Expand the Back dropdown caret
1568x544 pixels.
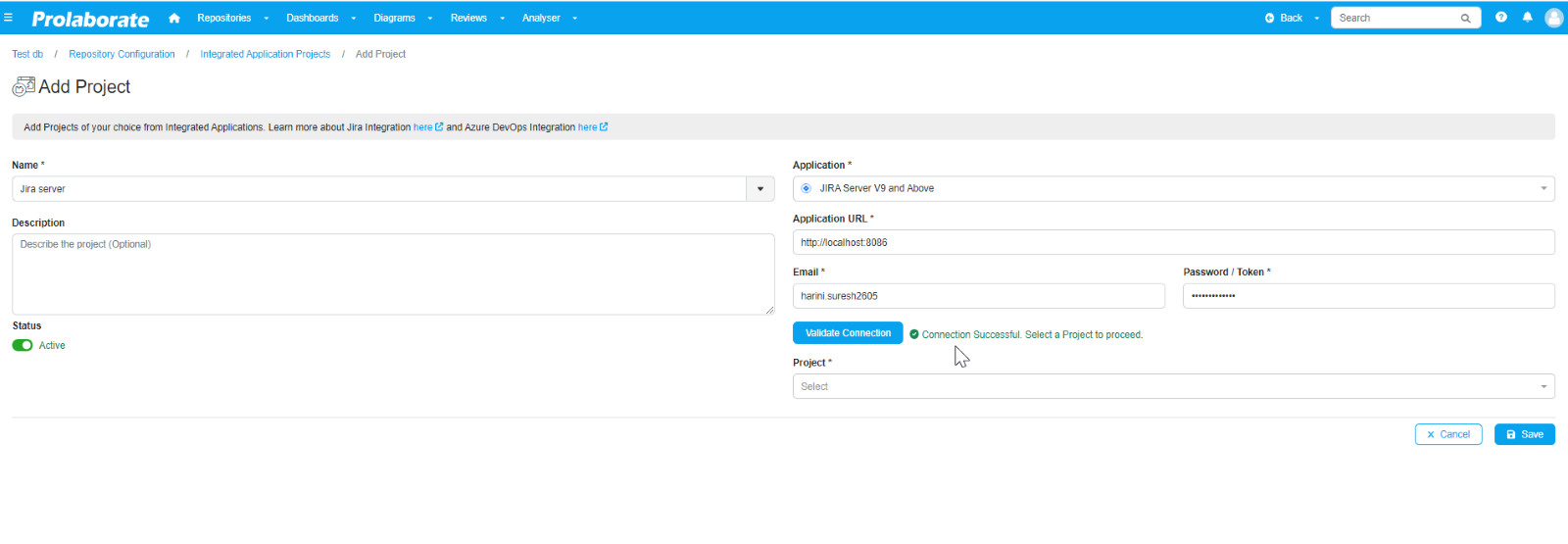(1317, 19)
